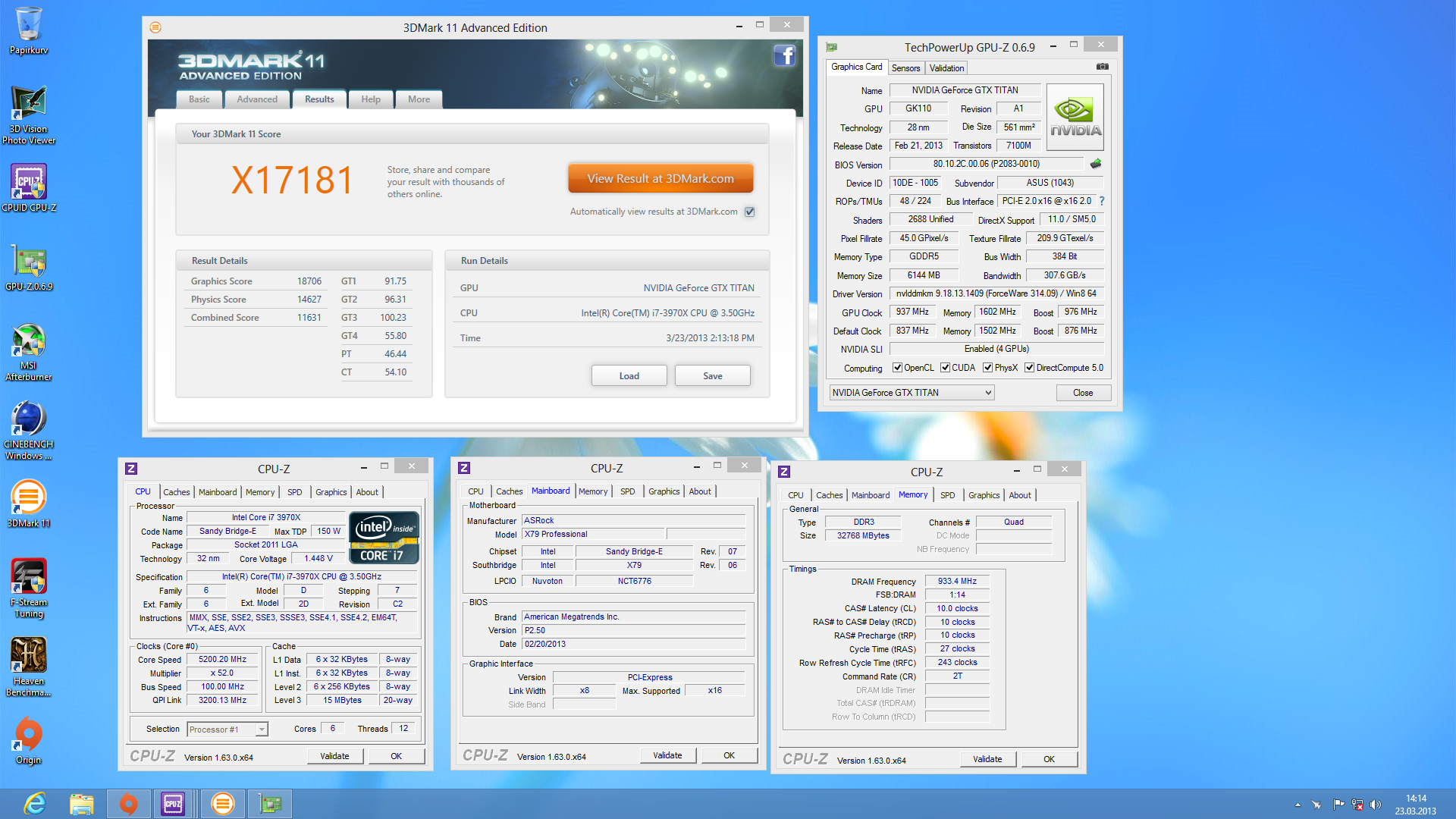Click GPU-Z screenshot camera icon
The height and width of the screenshot is (819, 1456).
coord(1102,67)
